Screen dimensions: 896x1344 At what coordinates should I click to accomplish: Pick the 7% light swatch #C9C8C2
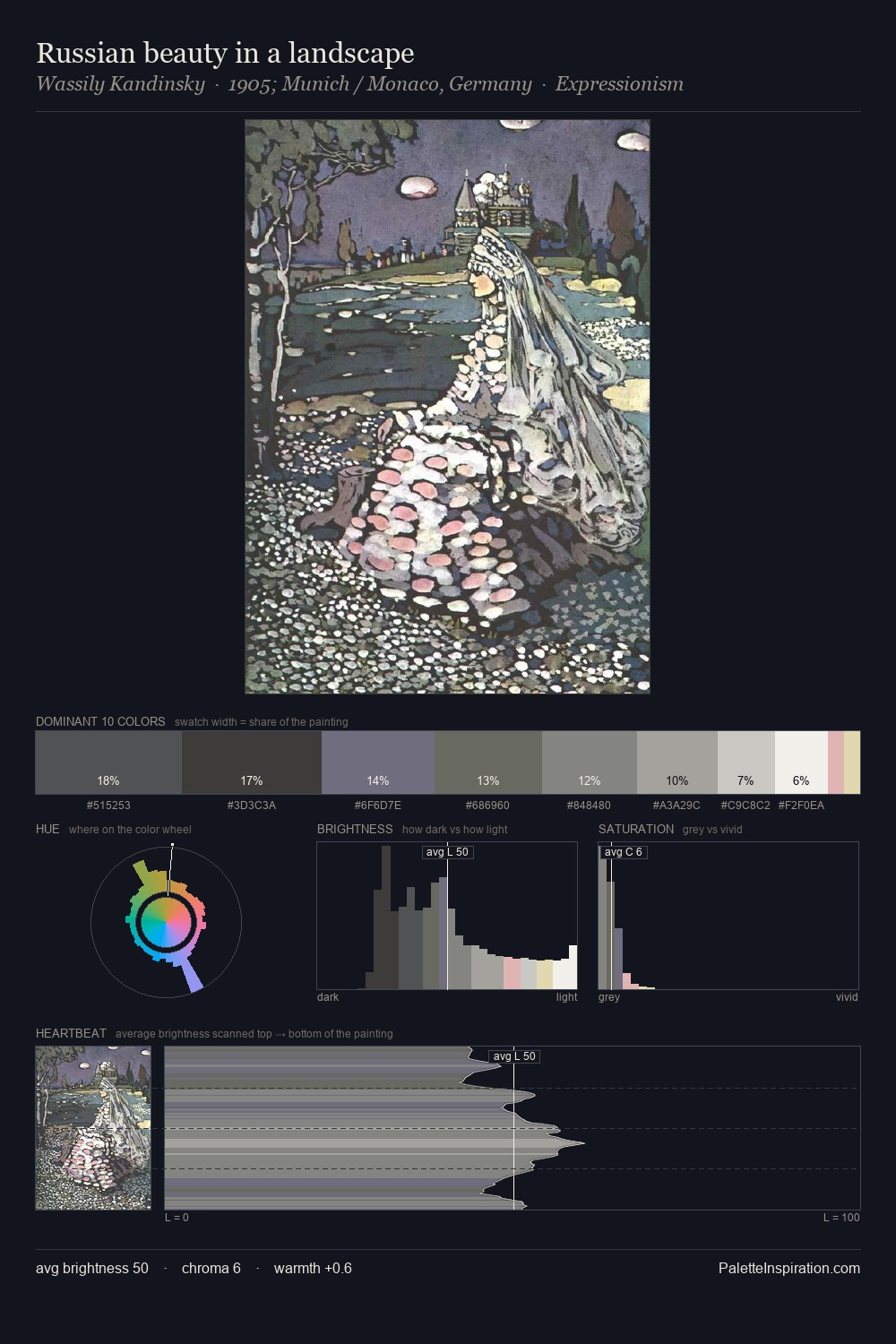746,762
